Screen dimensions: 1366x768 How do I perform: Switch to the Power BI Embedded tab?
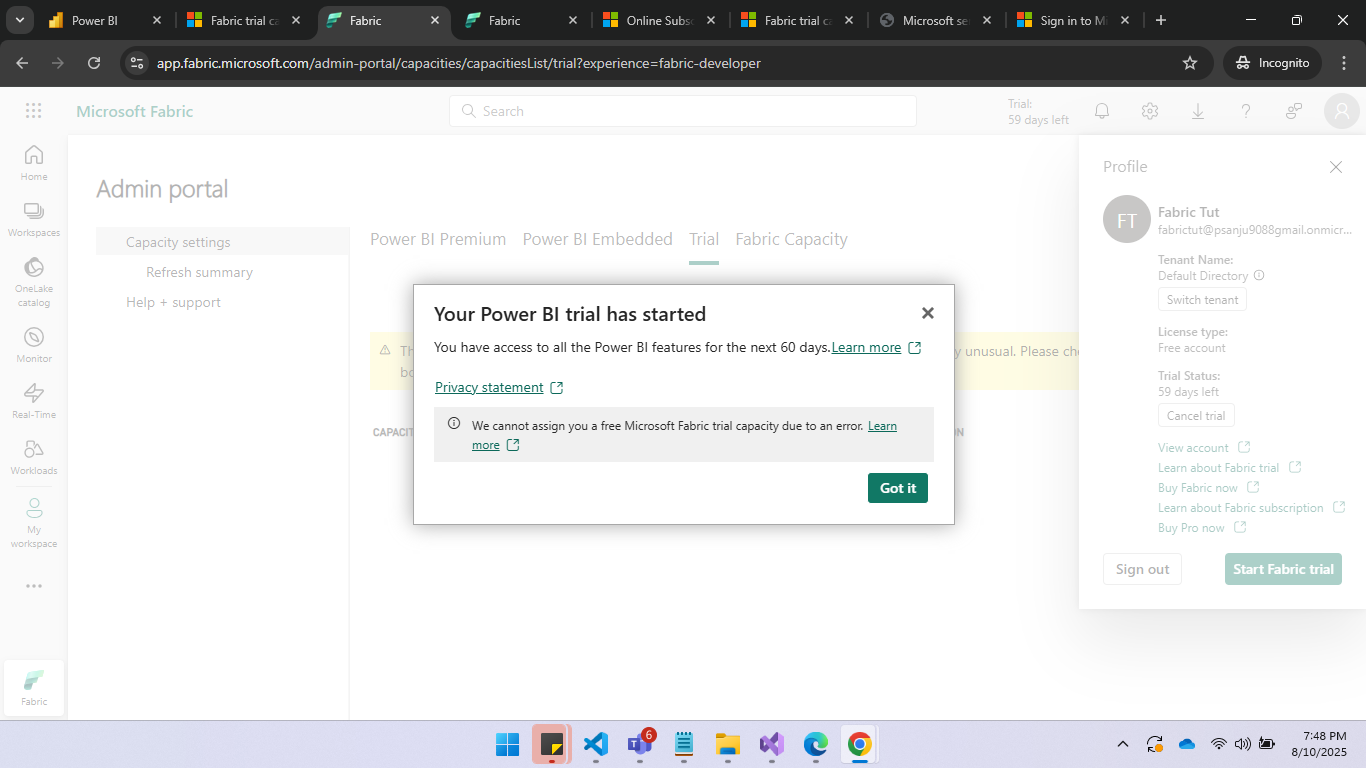tap(597, 239)
